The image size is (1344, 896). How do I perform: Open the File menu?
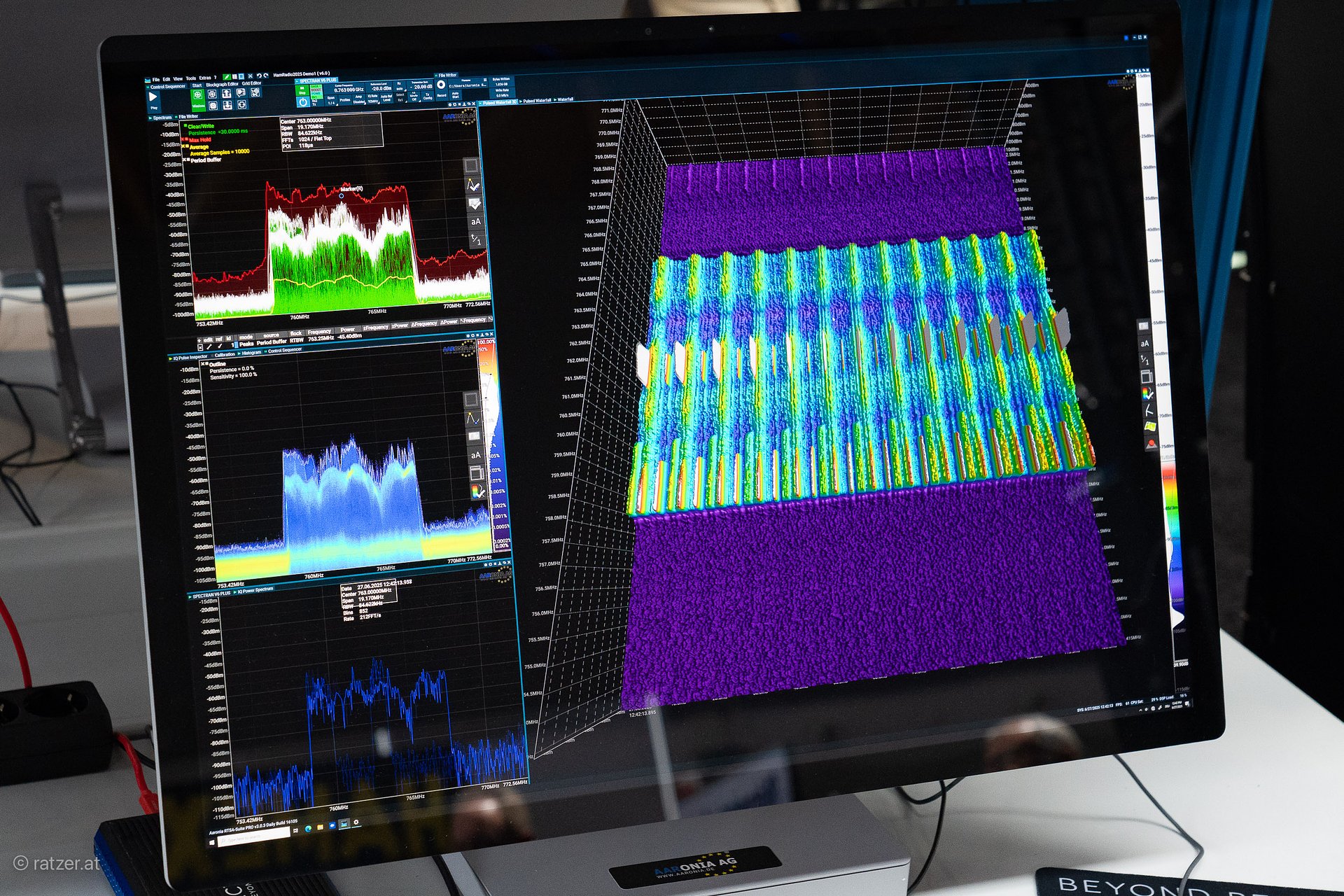156,80
